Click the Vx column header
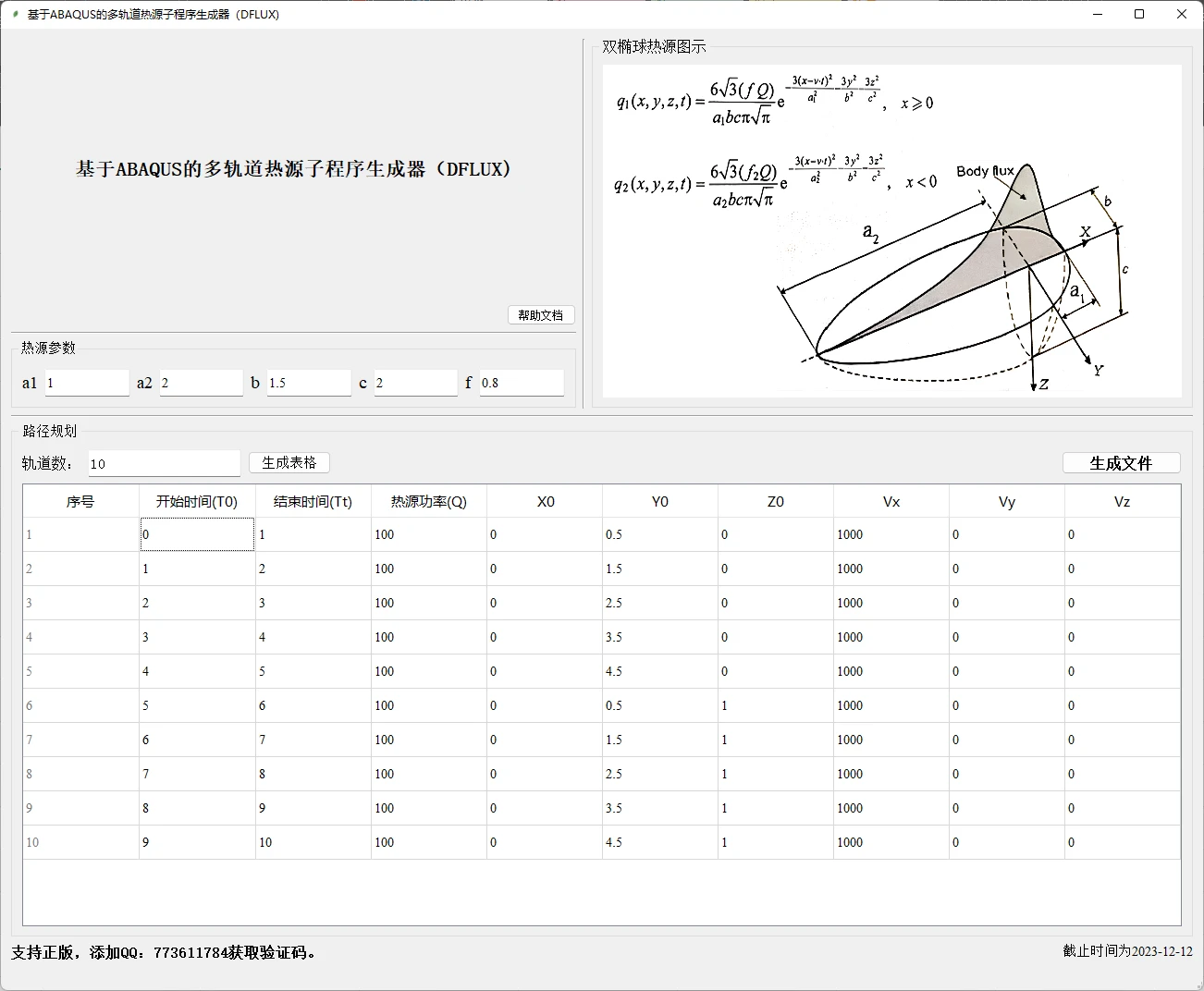1204x991 pixels. coord(891,501)
